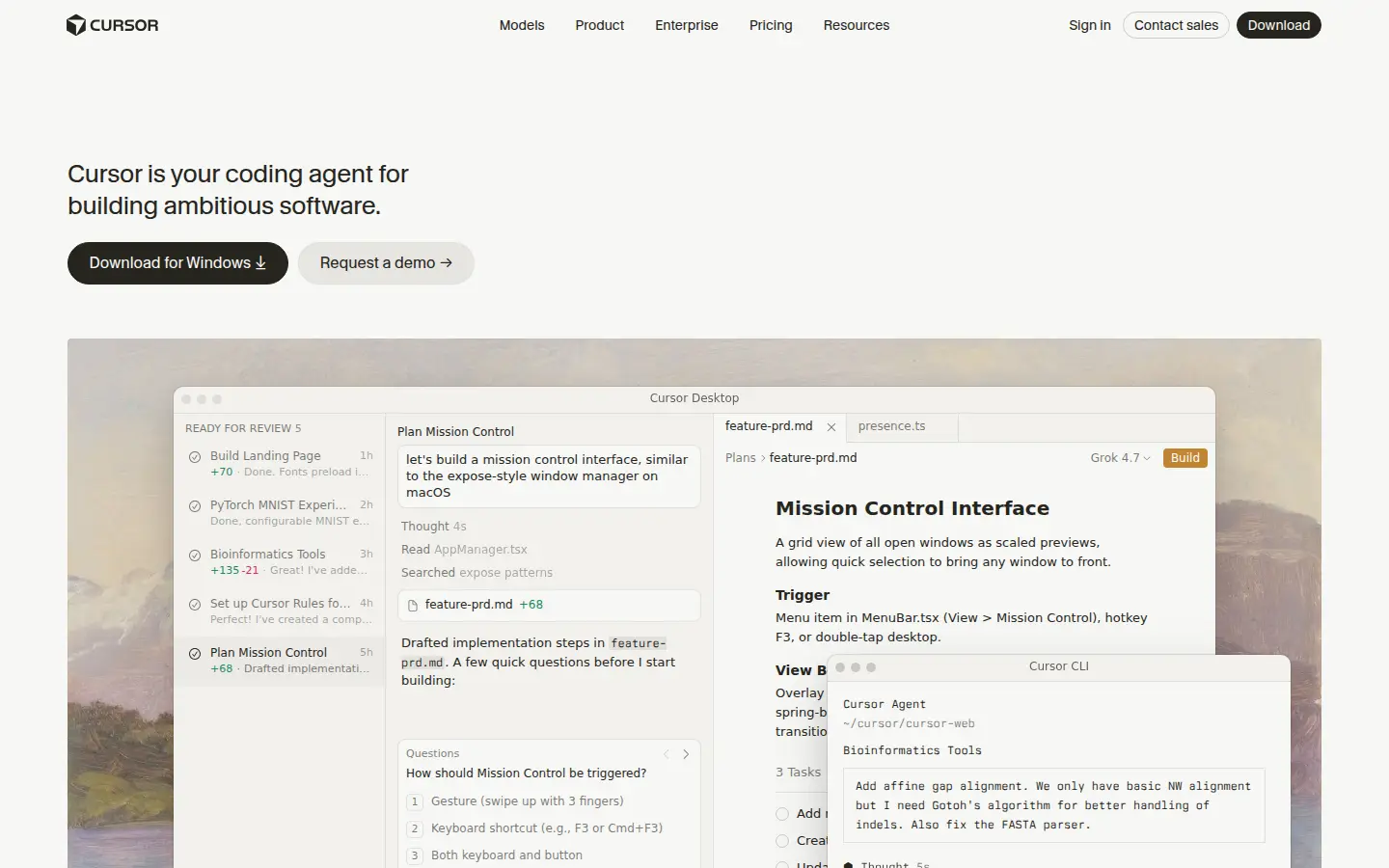Open the Grok 4.7 model dropdown

(1120, 458)
